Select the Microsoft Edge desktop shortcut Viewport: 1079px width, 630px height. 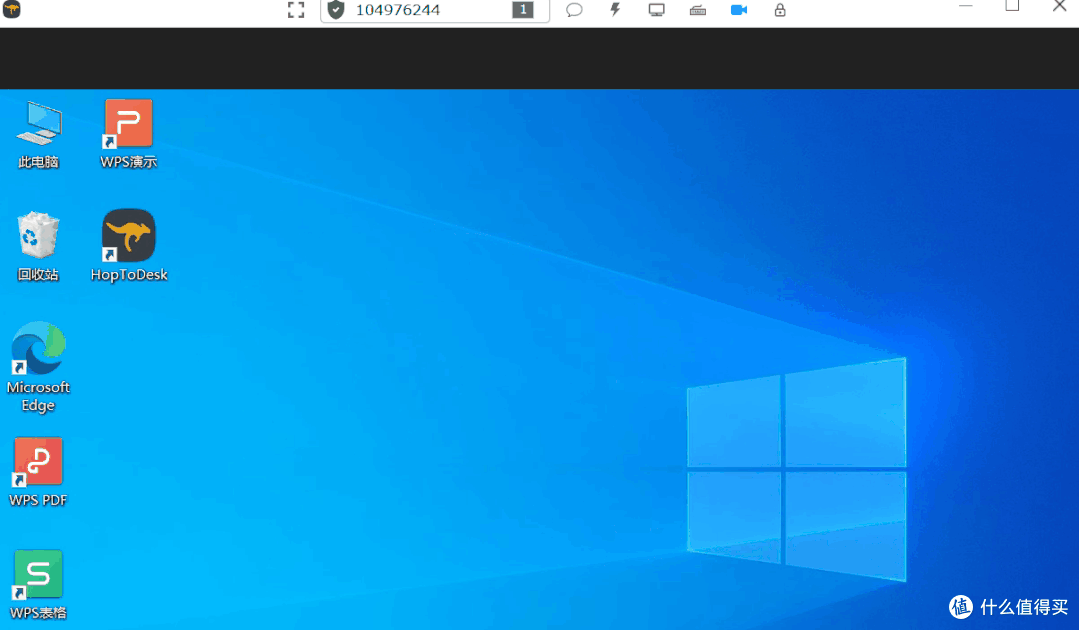39,367
